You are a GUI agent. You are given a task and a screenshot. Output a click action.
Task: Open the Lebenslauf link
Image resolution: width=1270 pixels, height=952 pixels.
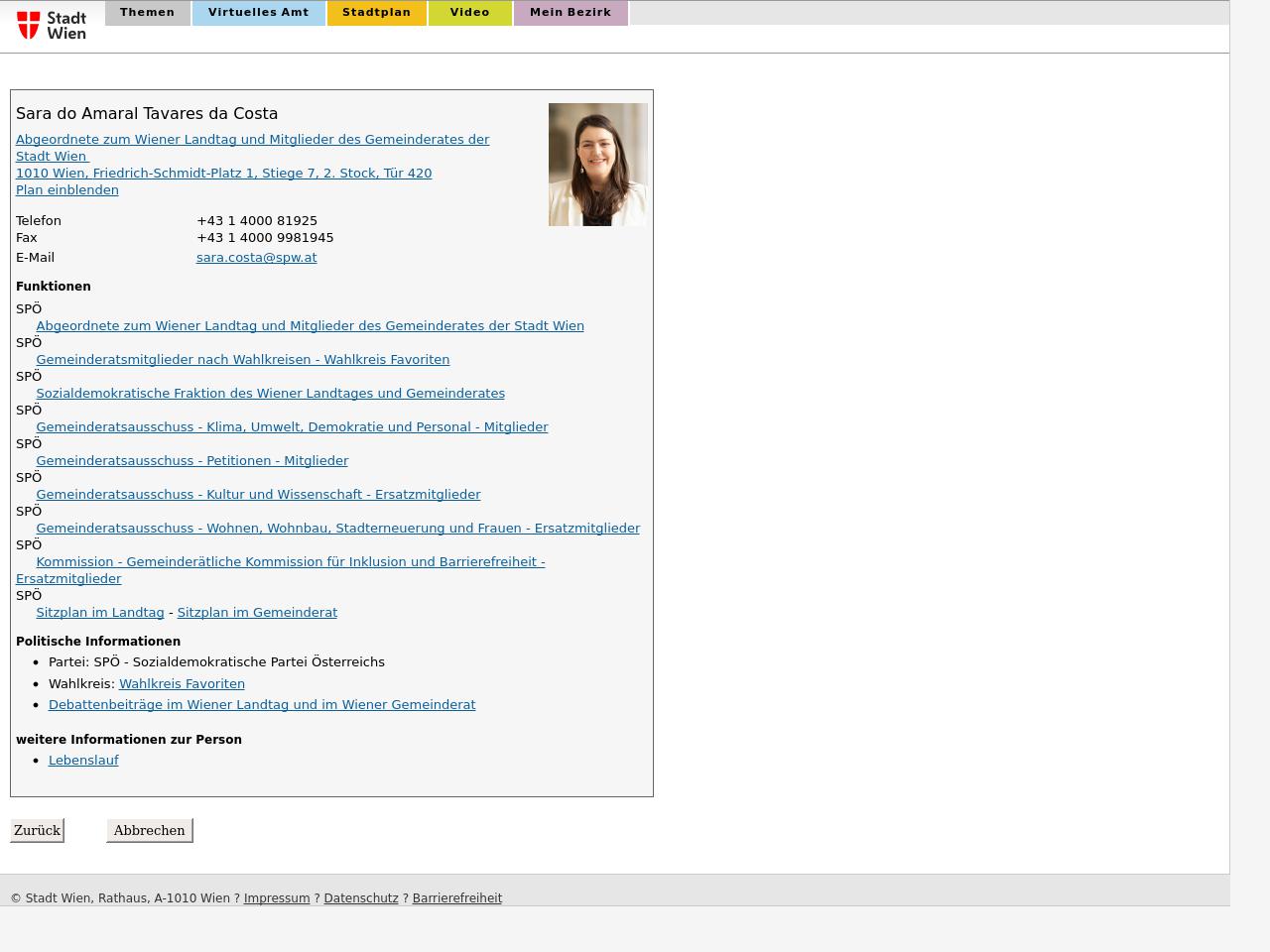coord(83,761)
